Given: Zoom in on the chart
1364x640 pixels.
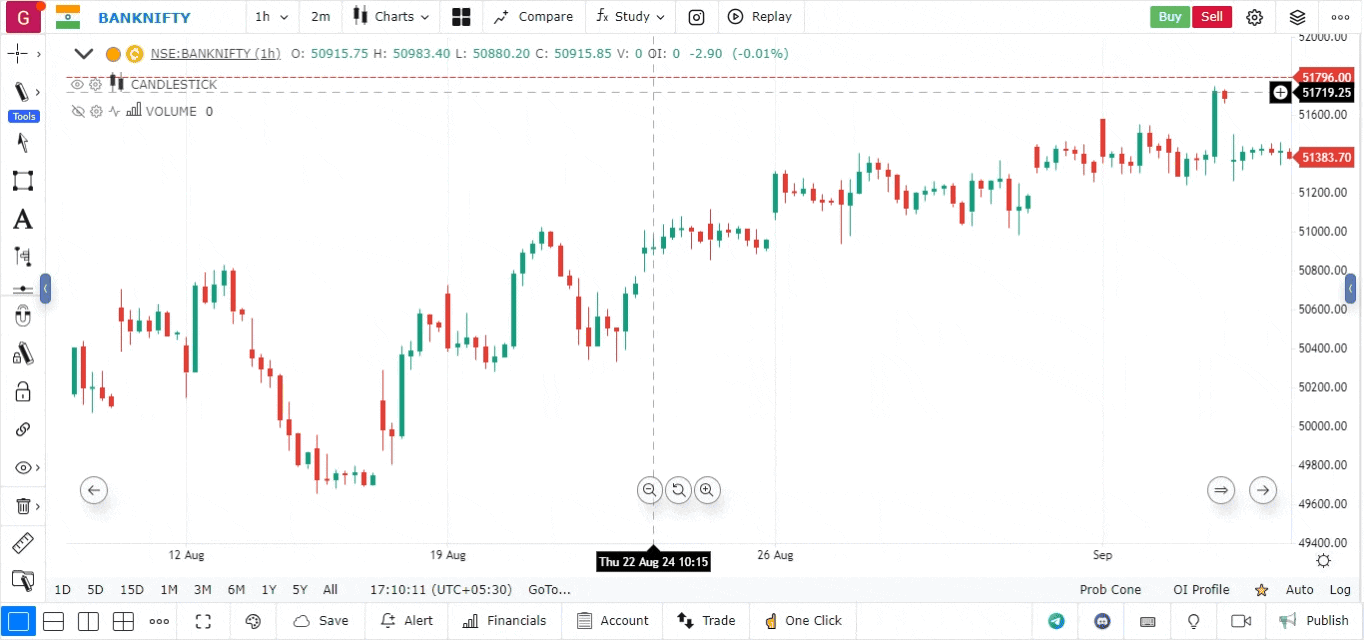Looking at the screenshot, I should click(707, 490).
